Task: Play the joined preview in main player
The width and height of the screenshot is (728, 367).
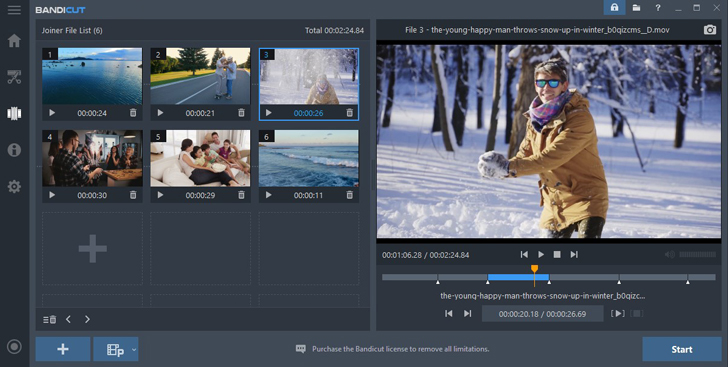Action: tap(540, 254)
